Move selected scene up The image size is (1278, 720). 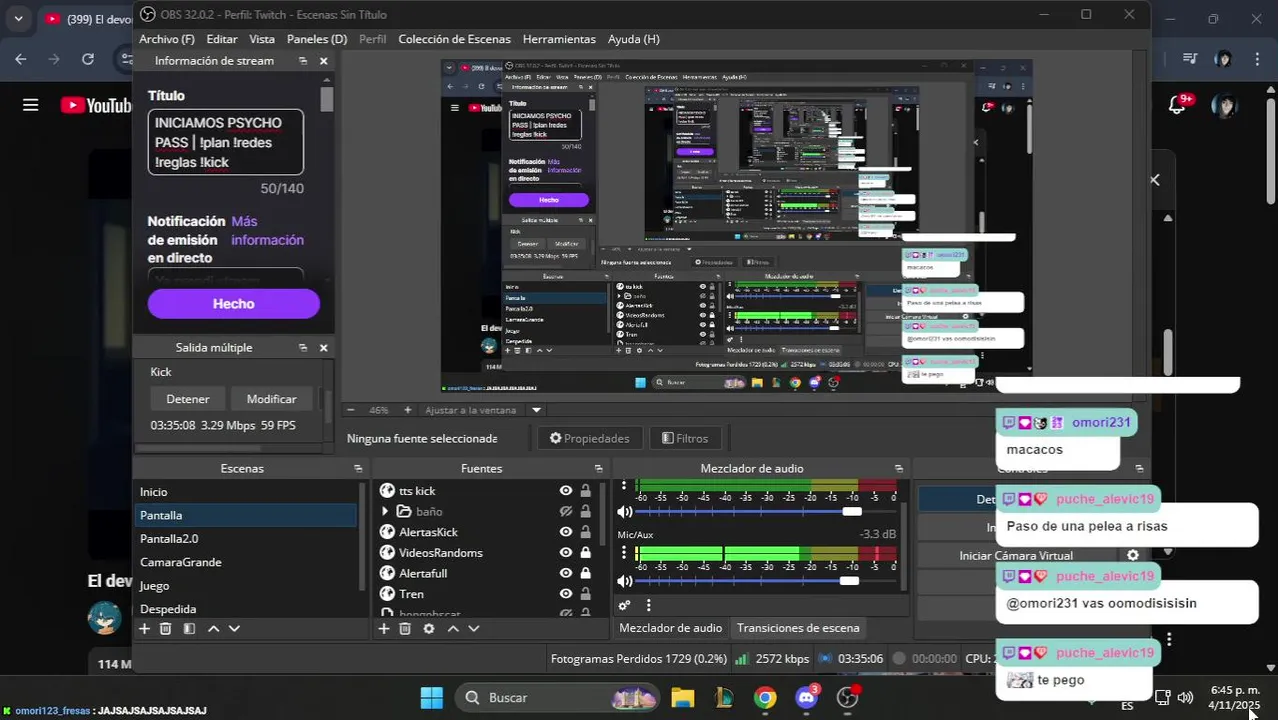tap(213, 629)
